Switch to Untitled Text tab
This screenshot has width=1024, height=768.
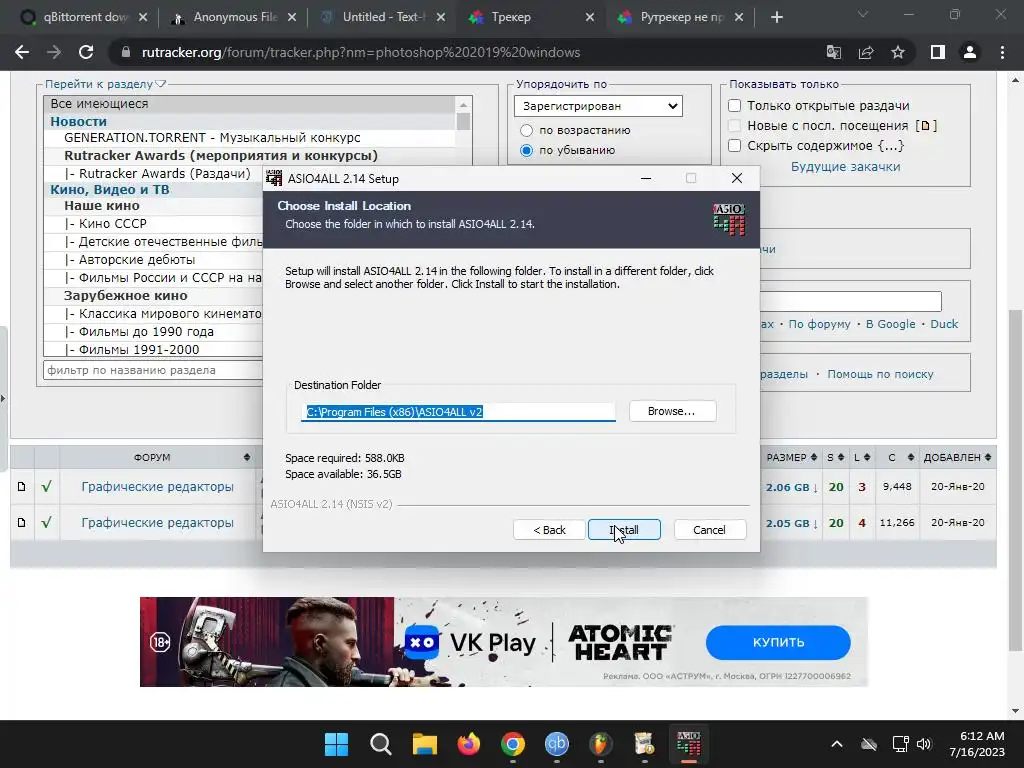[383, 17]
